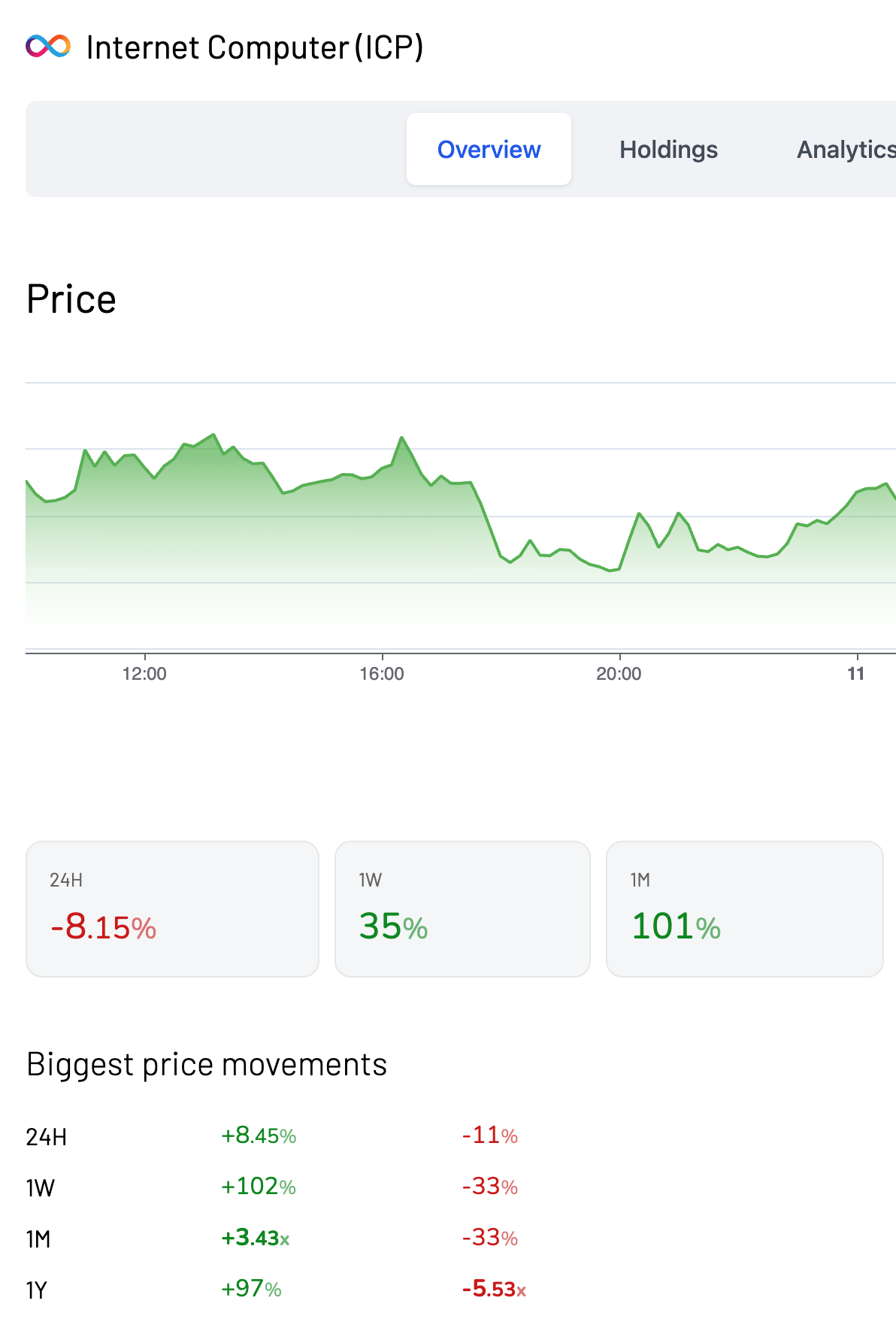Select the 1W price change card
This screenshot has height=1328, width=896.
(462, 908)
